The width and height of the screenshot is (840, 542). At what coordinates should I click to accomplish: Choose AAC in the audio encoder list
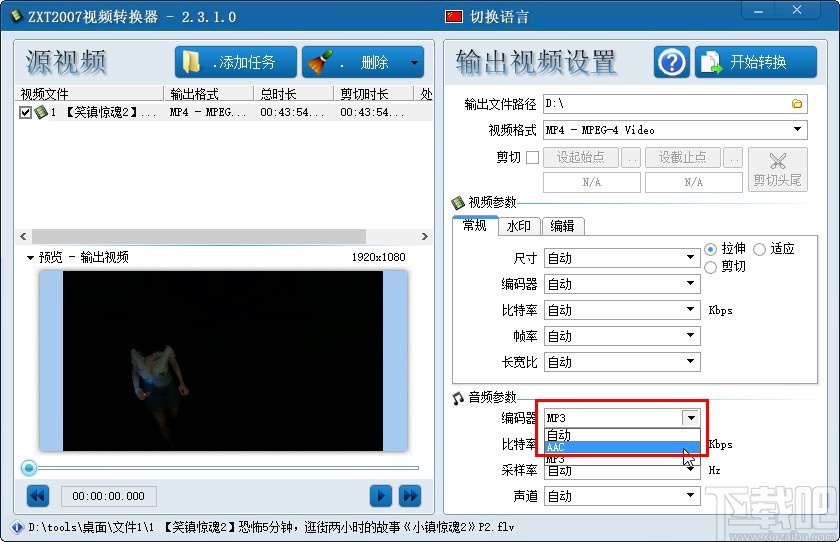tap(622, 447)
